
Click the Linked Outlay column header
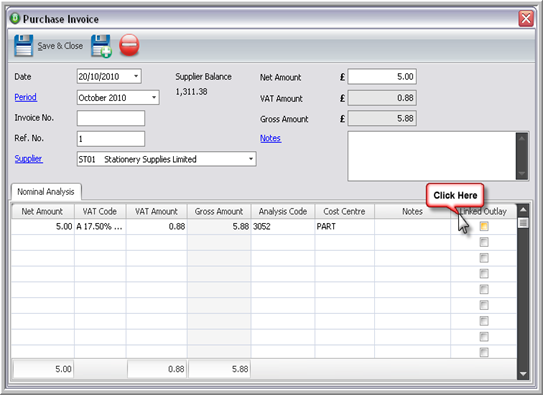(x=483, y=211)
